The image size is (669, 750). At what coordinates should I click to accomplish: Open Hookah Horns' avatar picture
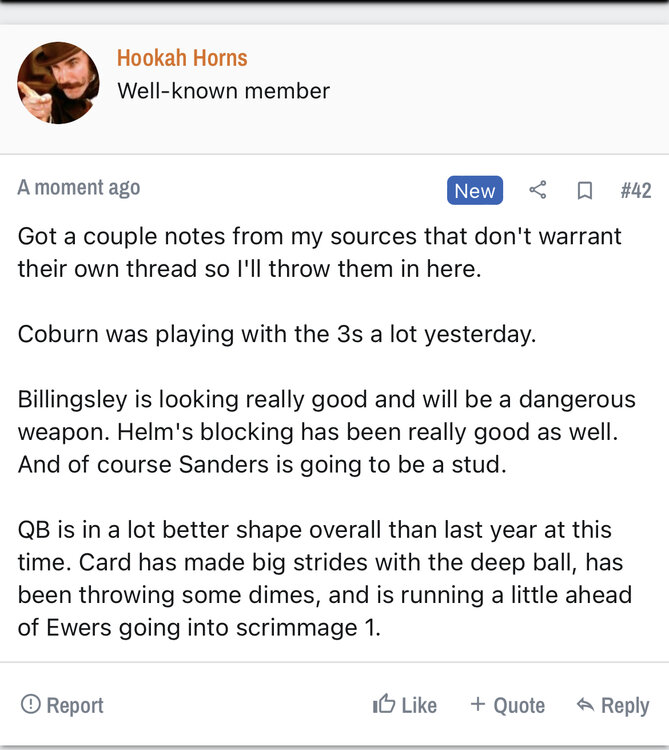pyautogui.click(x=58, y=83)
